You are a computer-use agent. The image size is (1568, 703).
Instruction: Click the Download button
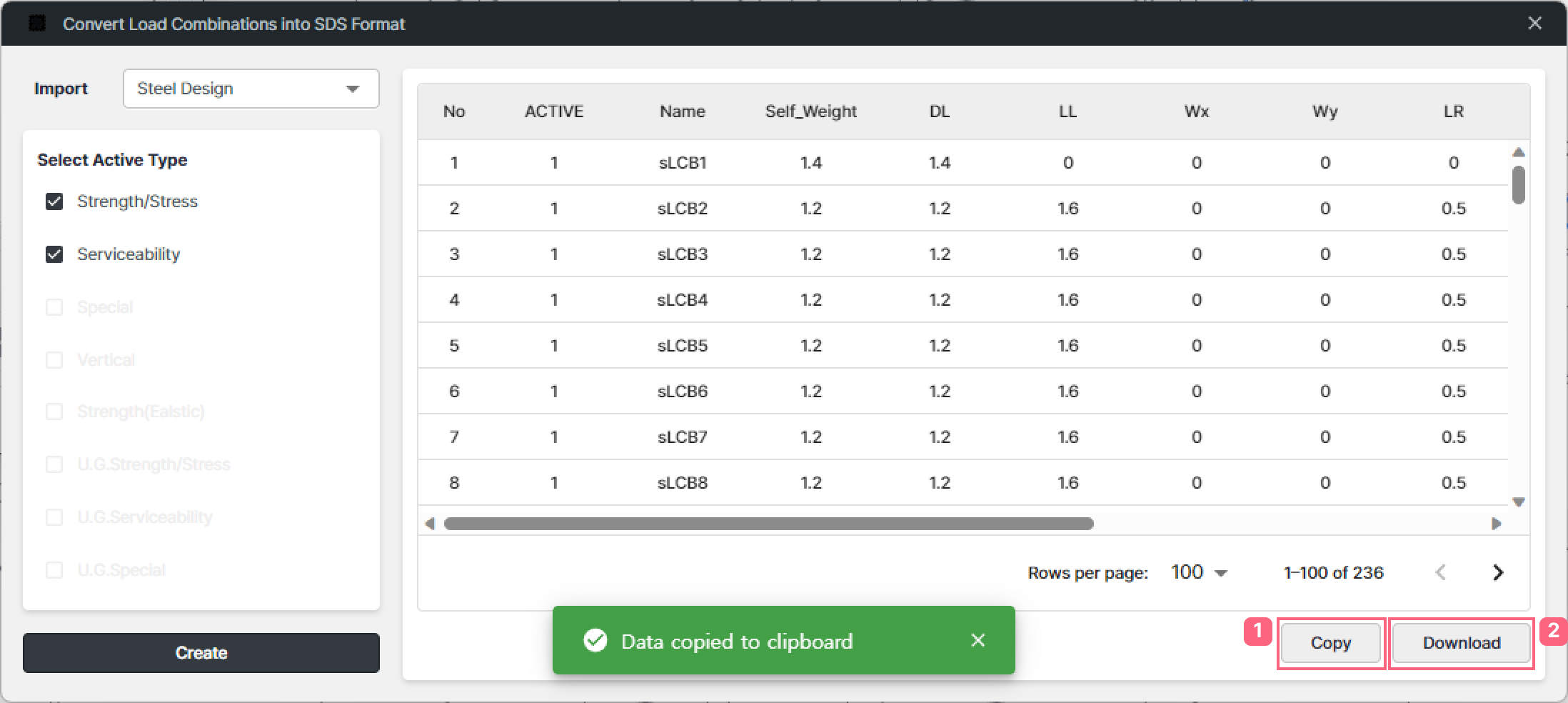click(1462, 643)
